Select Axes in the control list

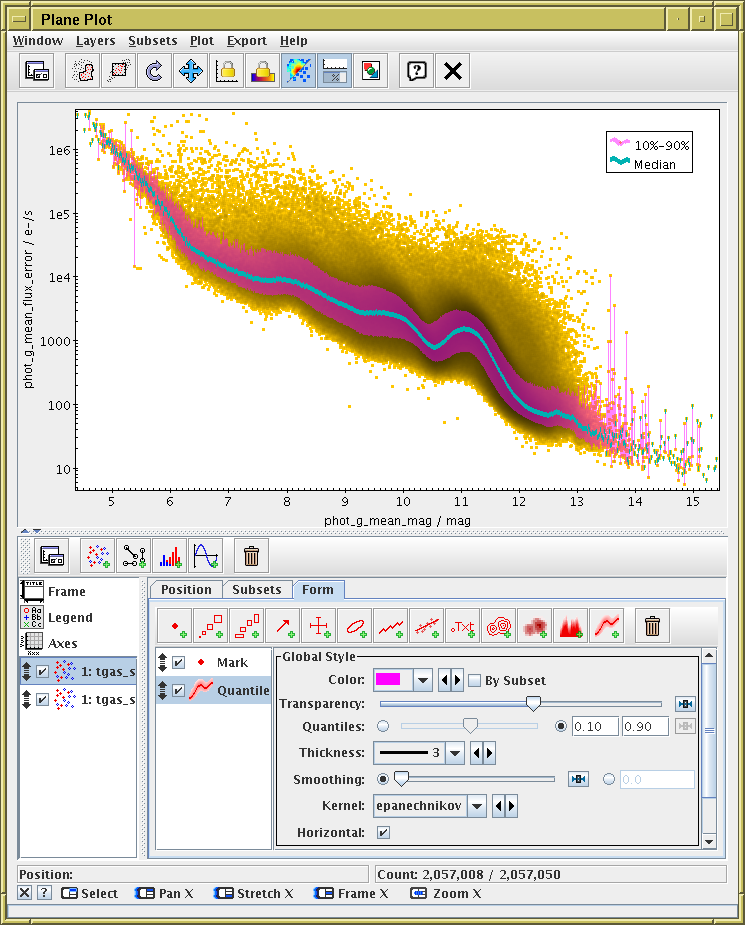click(x=62, y=643)
